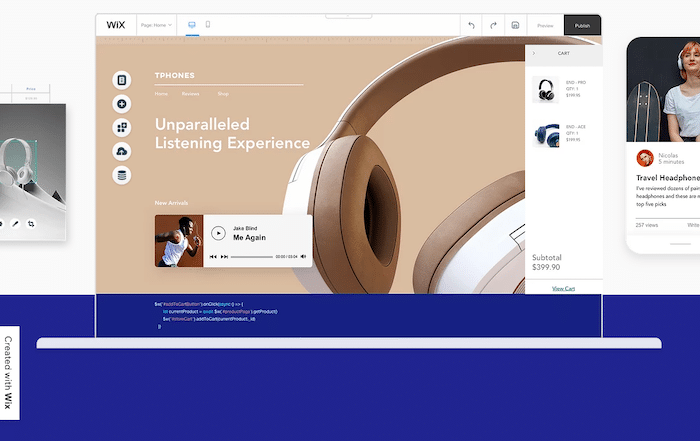Click the Preview button
Screen dimensions: 700x441
[x=545, y=25]
